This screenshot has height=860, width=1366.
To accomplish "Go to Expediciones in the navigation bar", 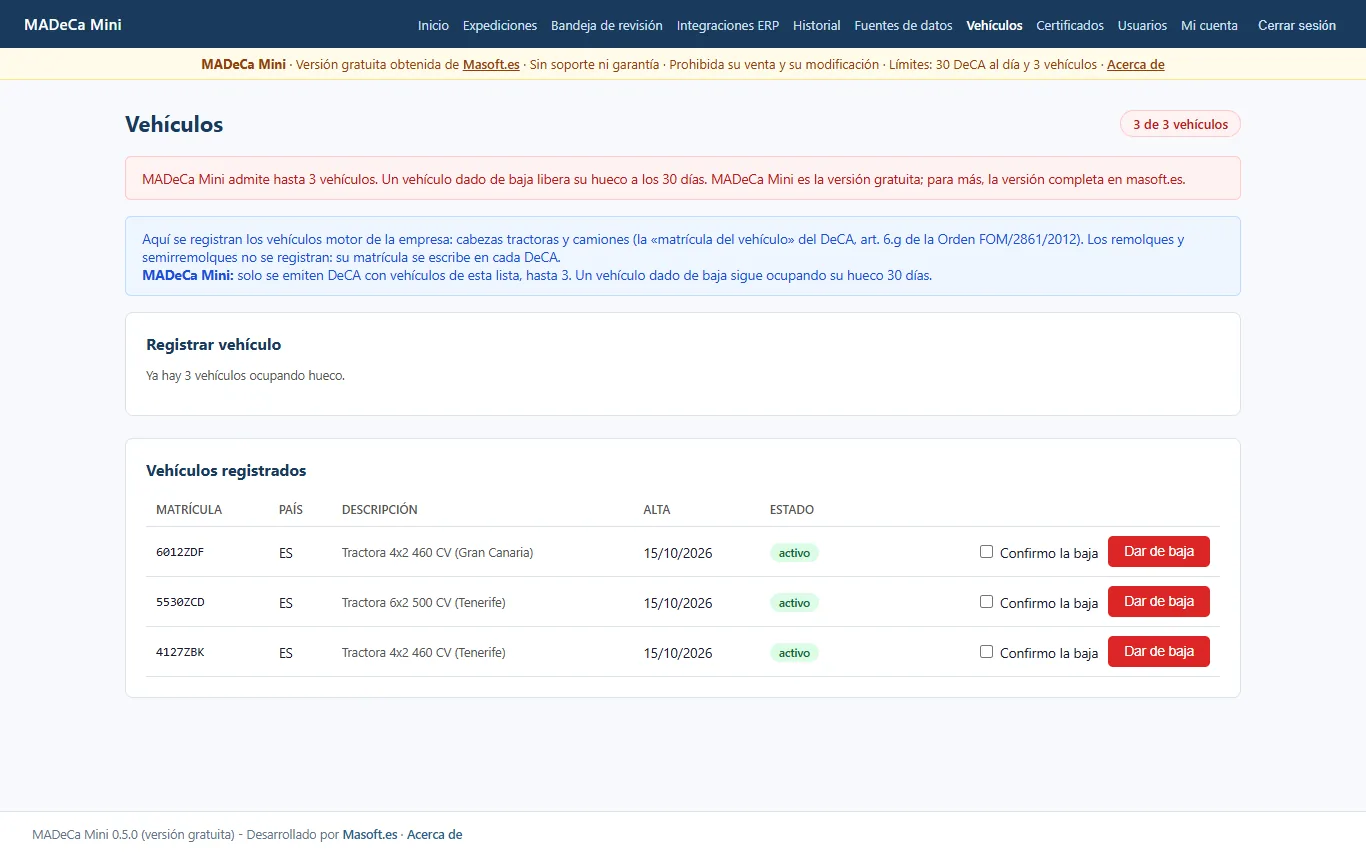I will tap(500, 25).
